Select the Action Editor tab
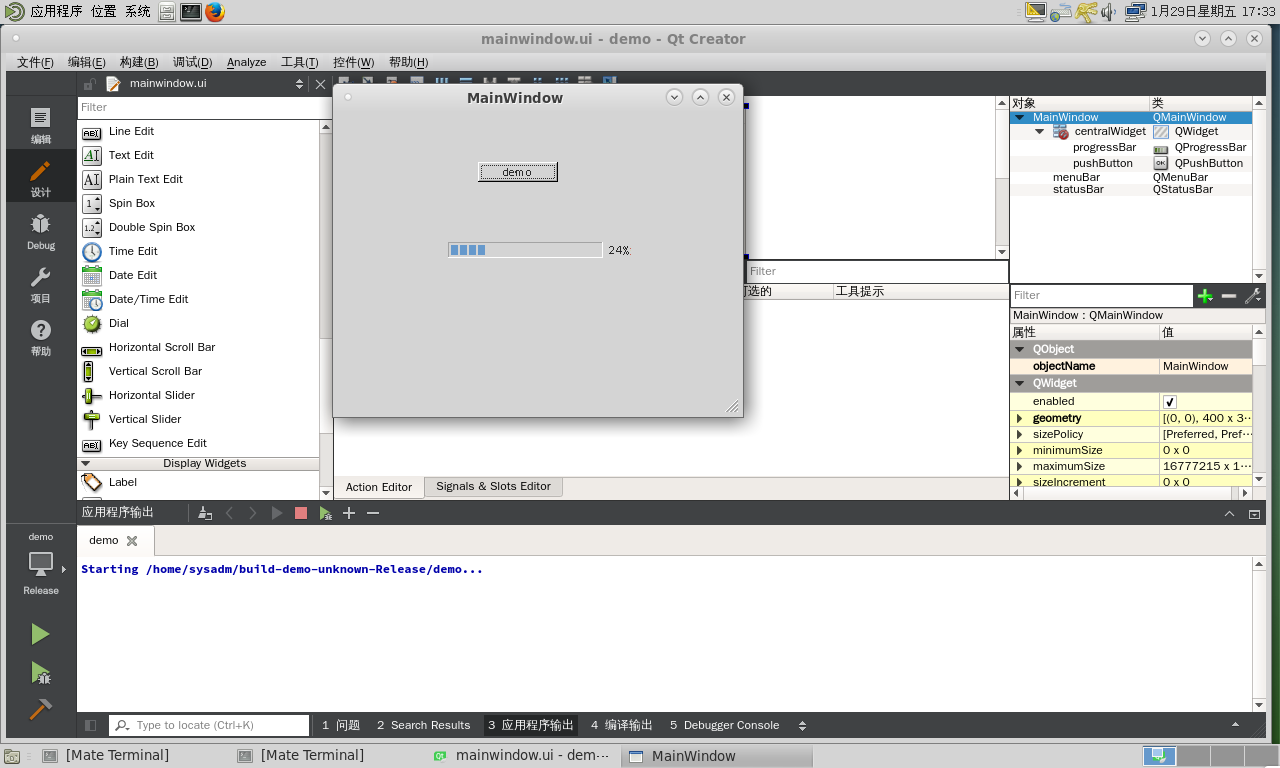 (x=379, y=487)
